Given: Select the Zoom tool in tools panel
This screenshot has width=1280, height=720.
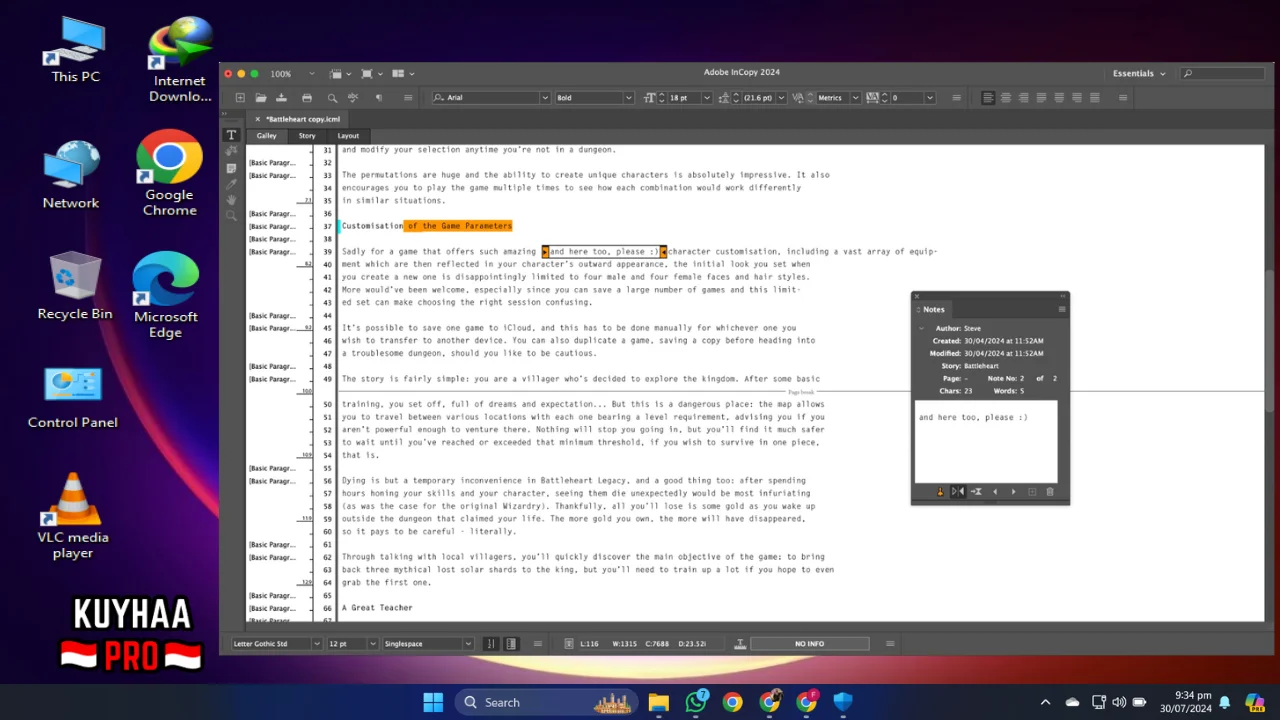Looking at the screenshot, I should point(231,216).
